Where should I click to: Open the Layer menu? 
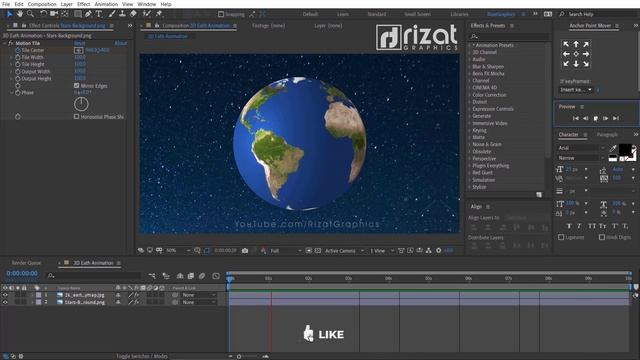click(67, 4)
